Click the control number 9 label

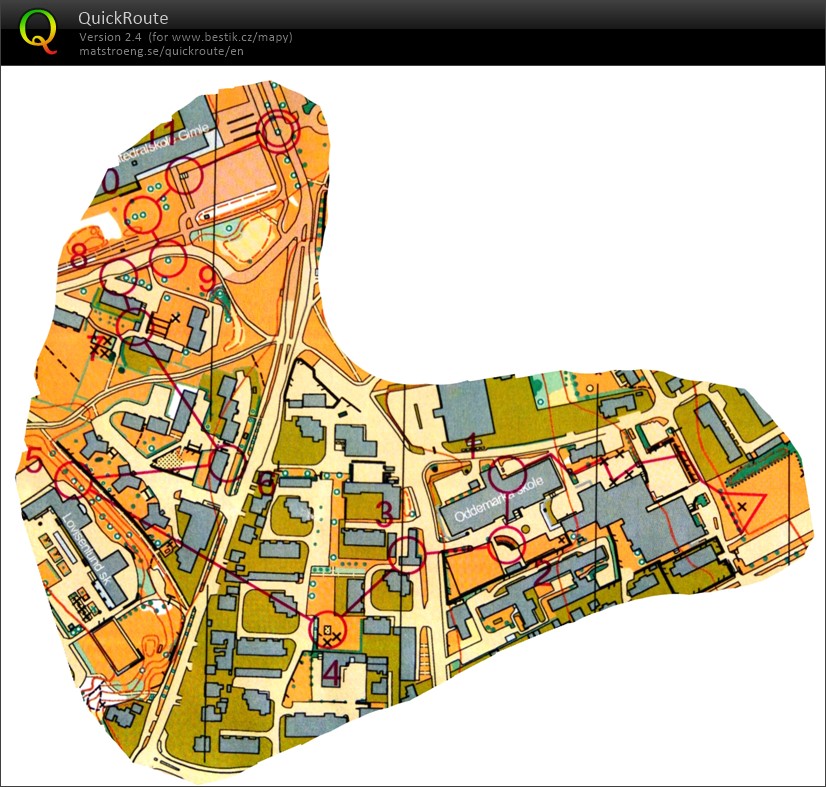tap(208, 278)
